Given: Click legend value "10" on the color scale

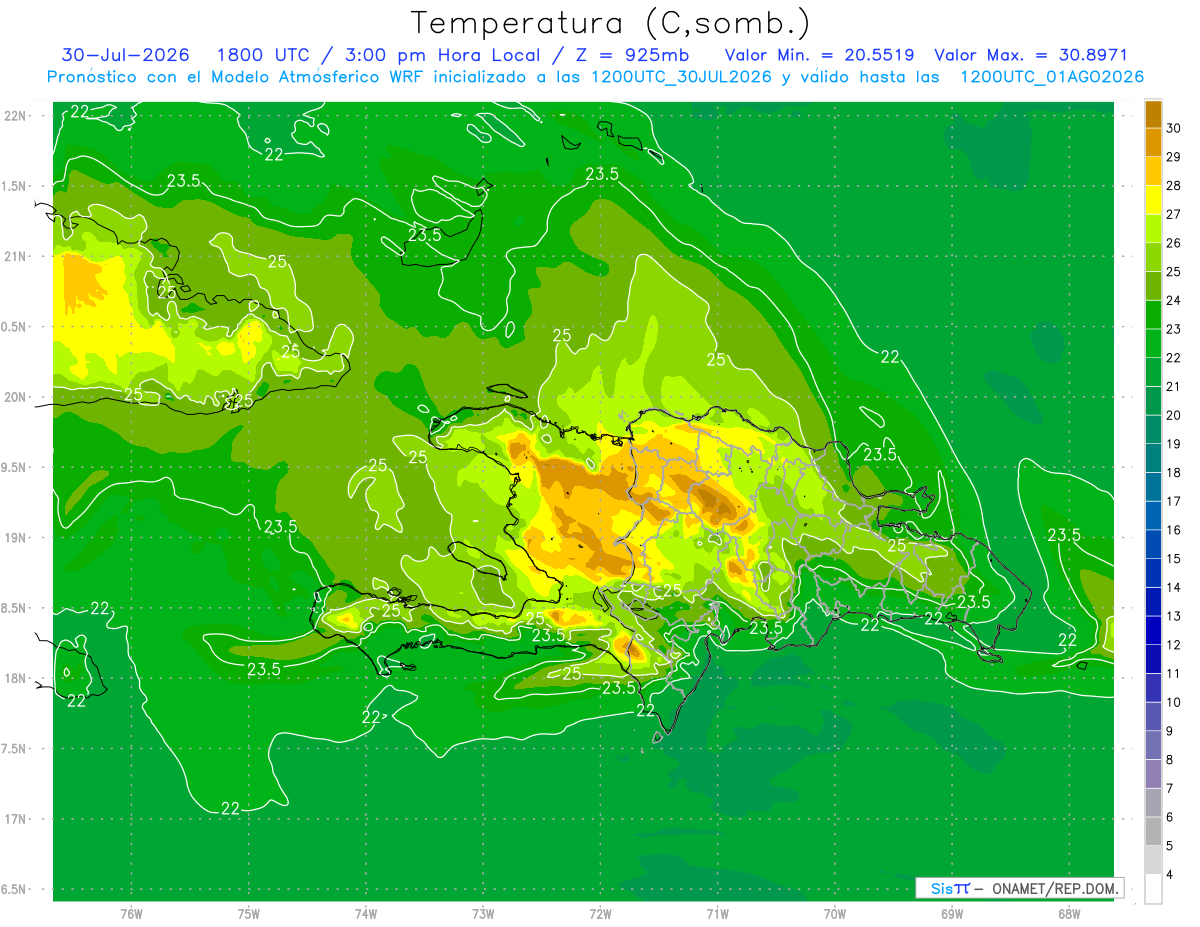Looking at the screenshot, I should (1174, 703).
